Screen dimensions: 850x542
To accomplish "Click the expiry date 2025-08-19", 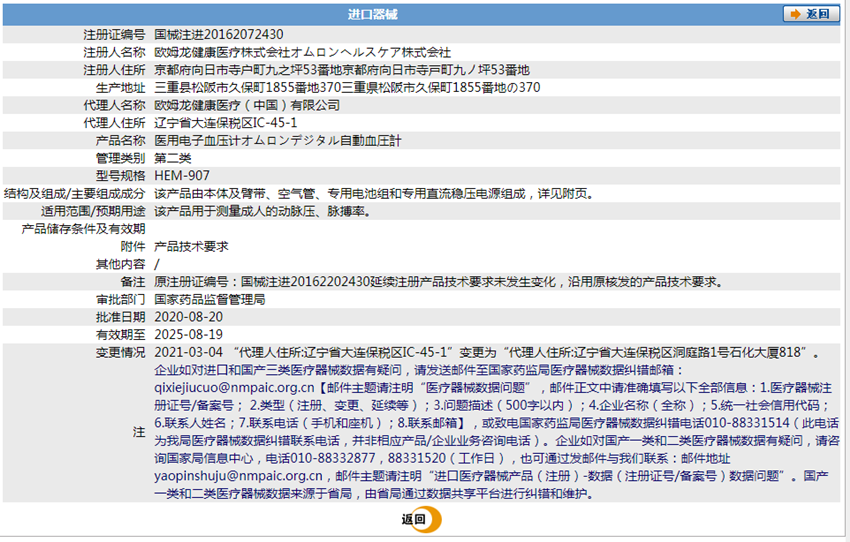I will point(189,334).
